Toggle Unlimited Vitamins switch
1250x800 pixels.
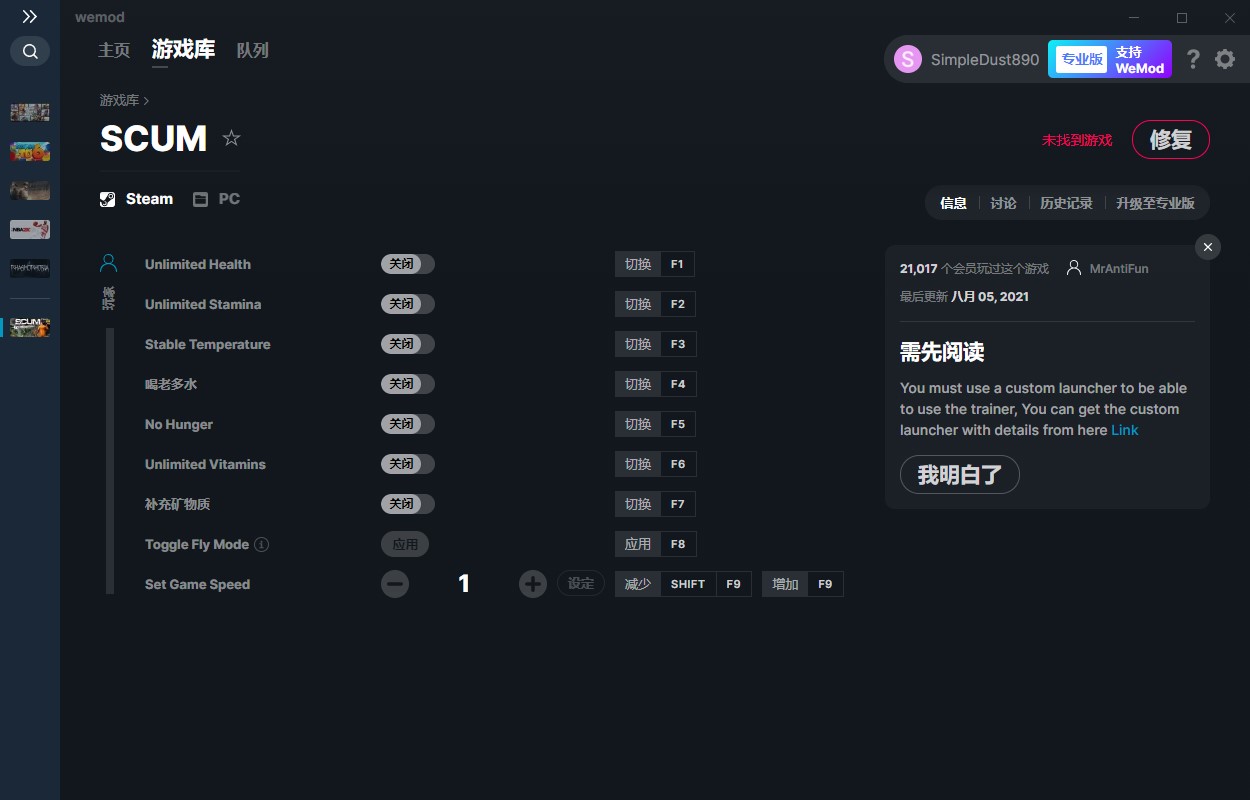coord(408,464)
